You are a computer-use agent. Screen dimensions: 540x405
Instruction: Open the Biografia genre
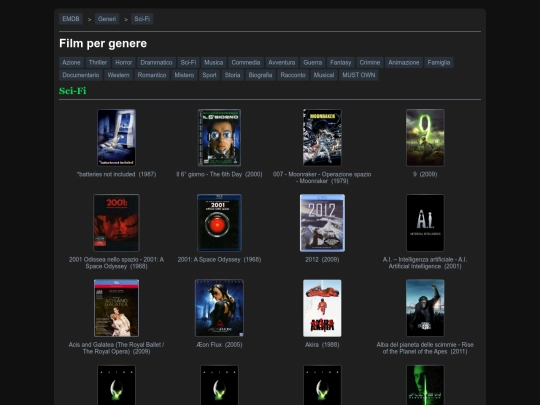[260, 75]
